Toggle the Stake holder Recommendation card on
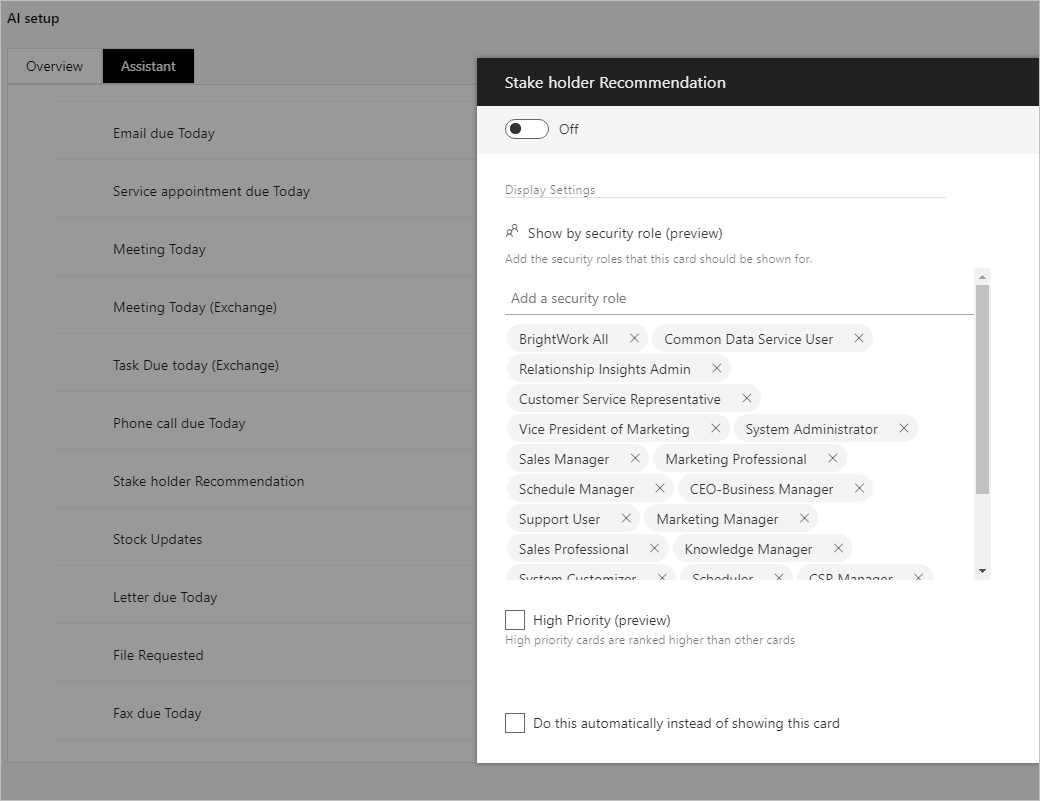 (x=527, y=129)
